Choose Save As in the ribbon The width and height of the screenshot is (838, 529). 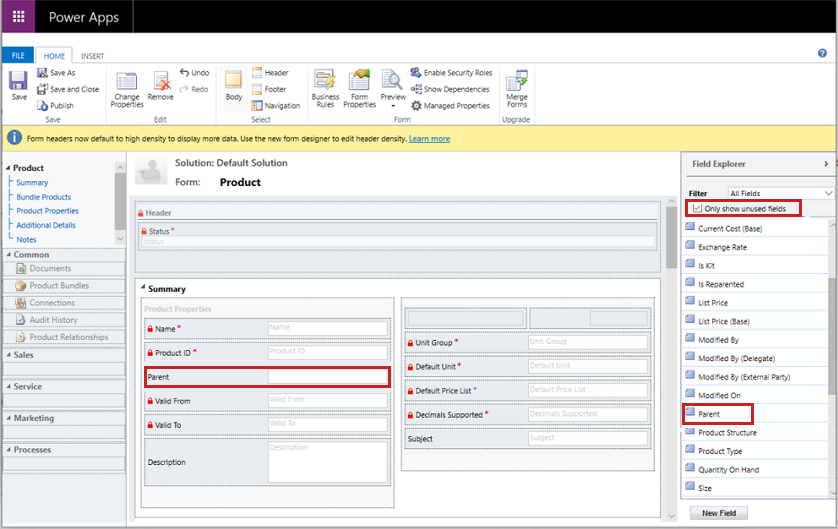(x=57, y=73)
